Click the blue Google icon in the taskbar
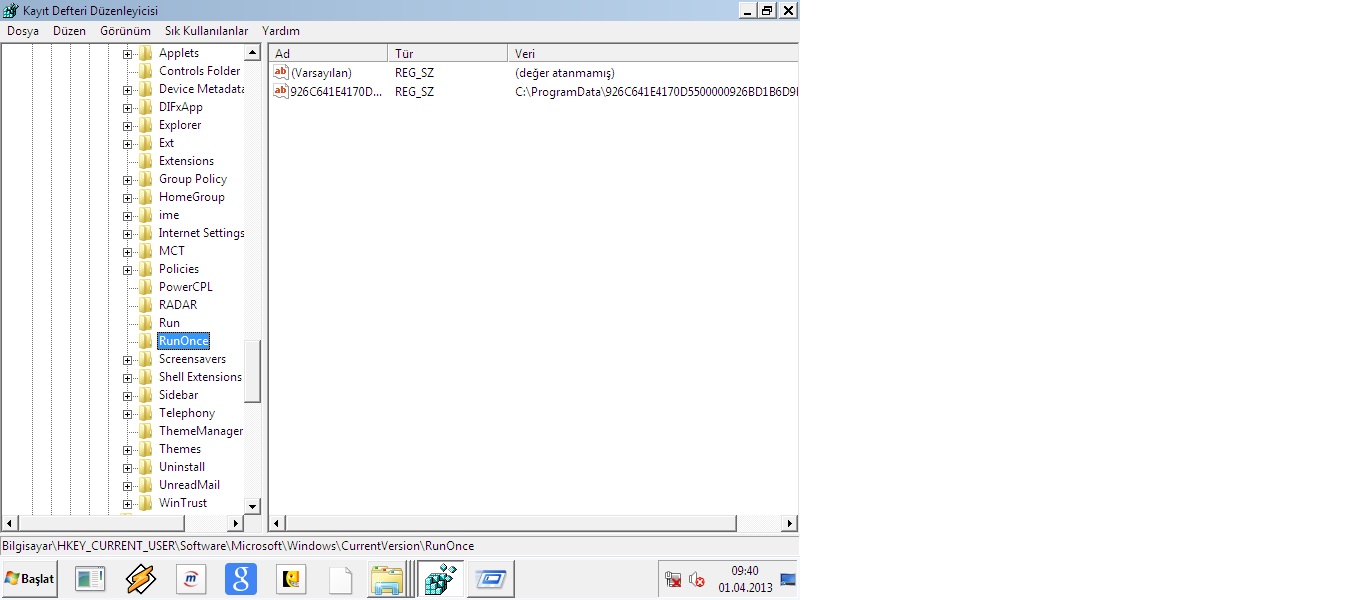Screen dimensions: 1360x600 click(x=241, y=579)
